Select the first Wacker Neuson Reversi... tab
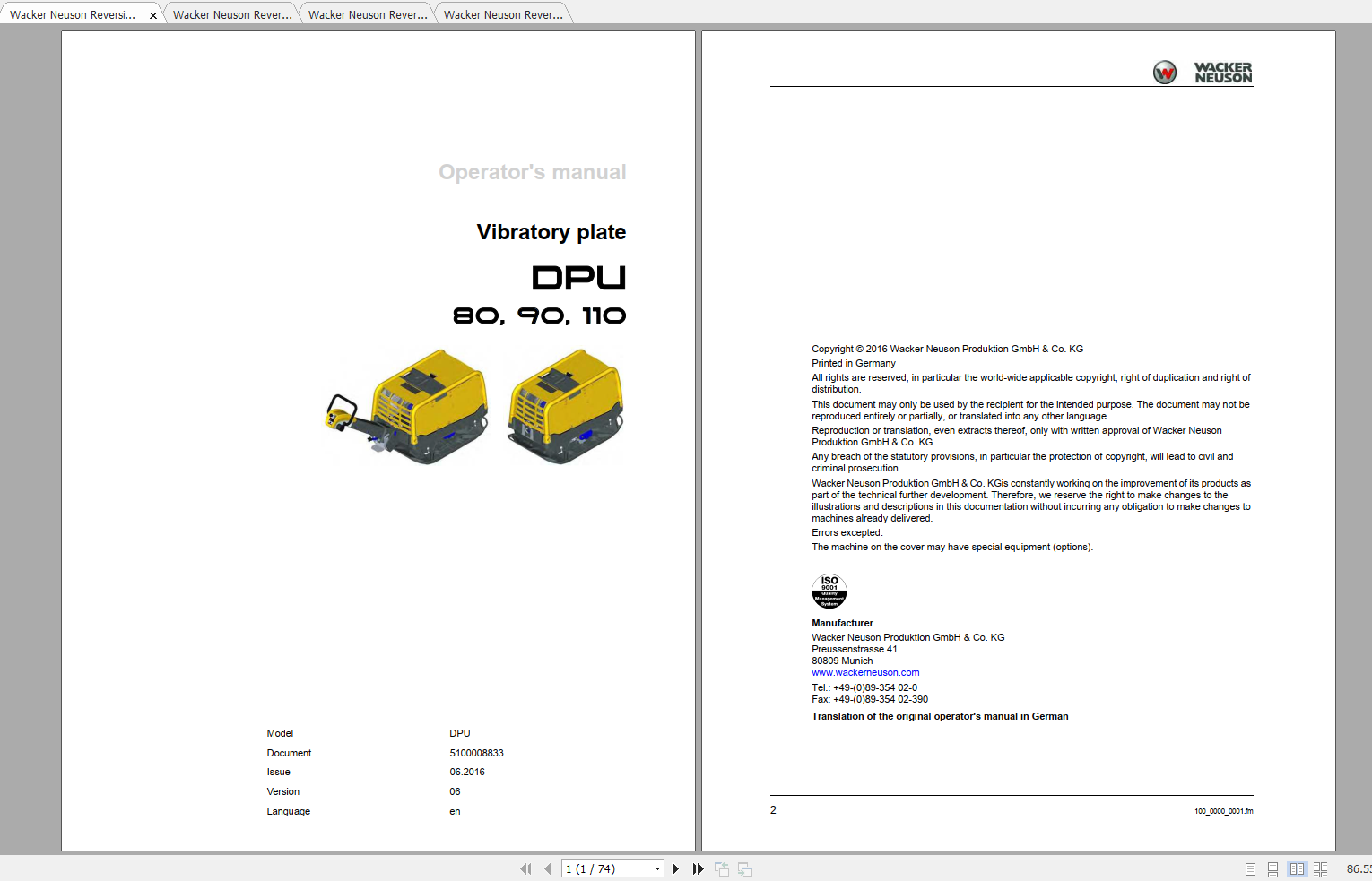1372x881 pixels. point(73,15)
